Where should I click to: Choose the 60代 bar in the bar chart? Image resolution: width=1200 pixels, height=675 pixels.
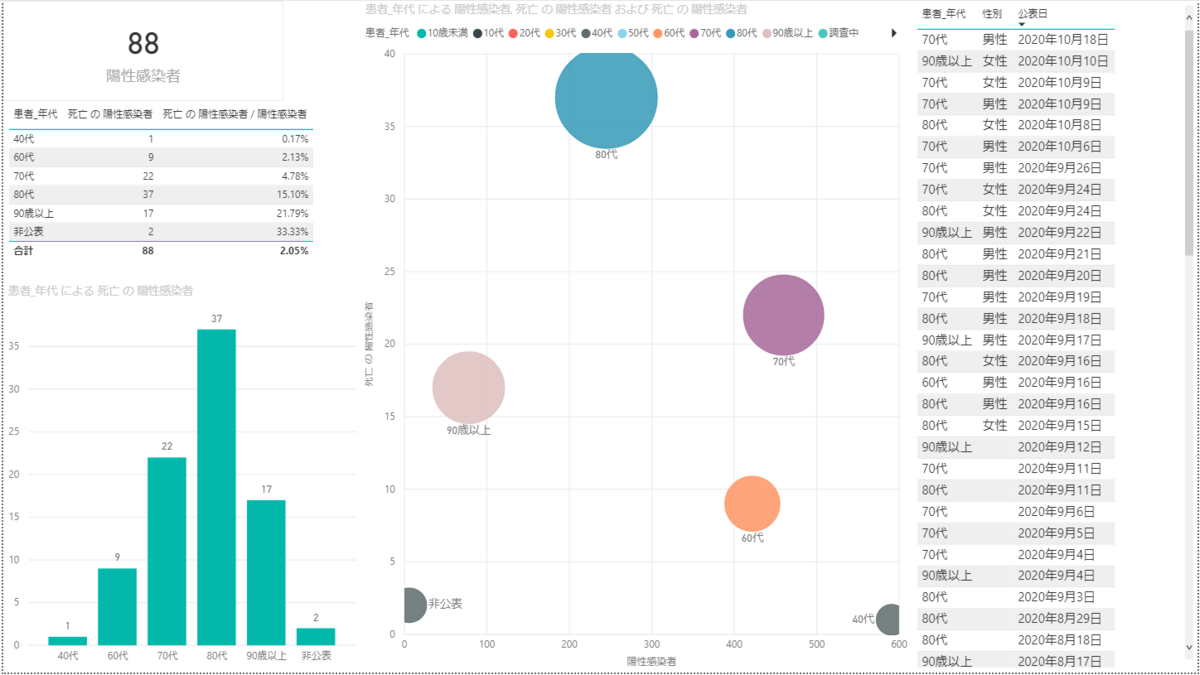click(x=117, y=606)
